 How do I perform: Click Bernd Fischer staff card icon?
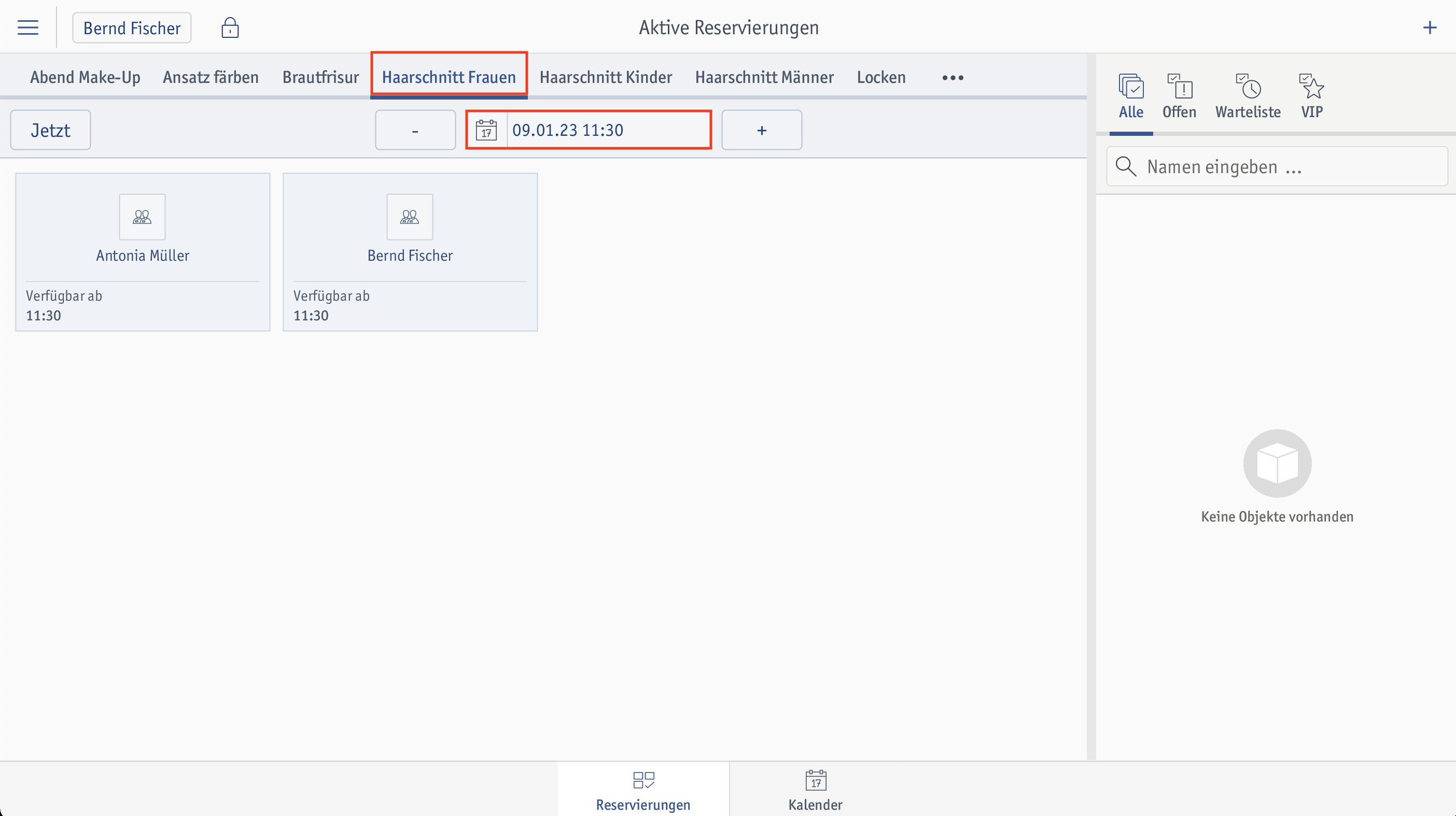point(410,217)
